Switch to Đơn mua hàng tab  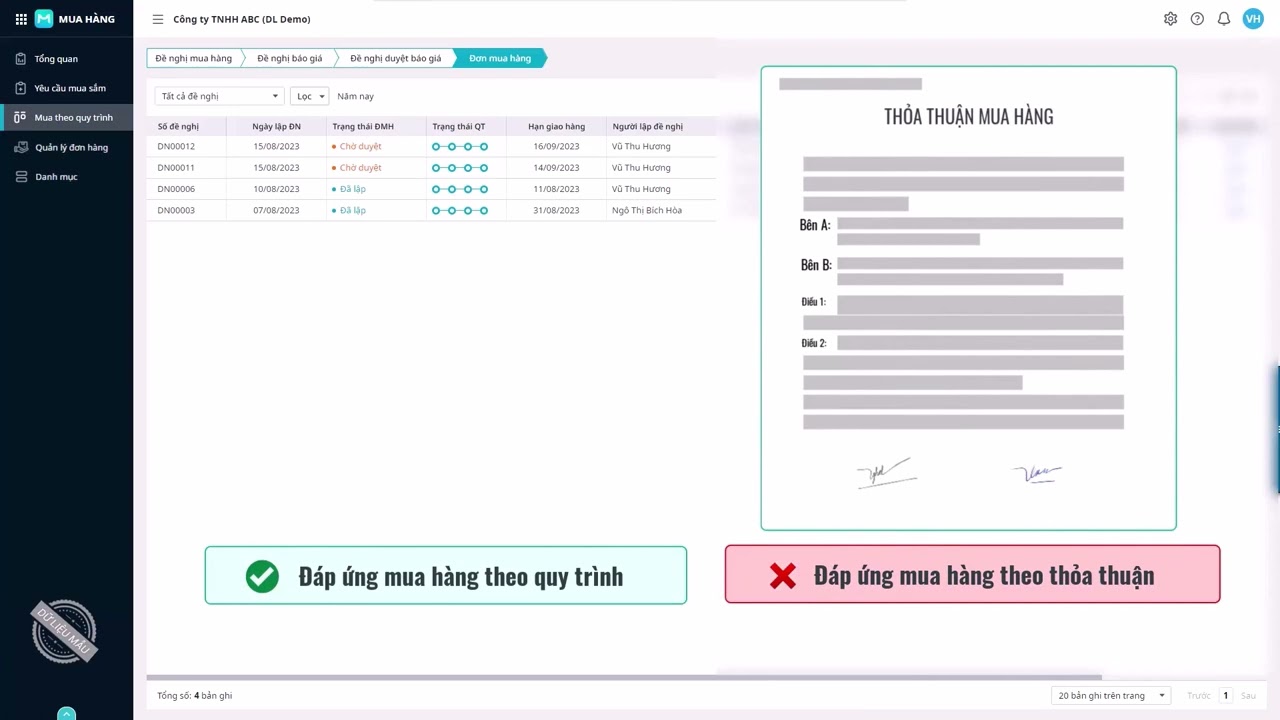[500, 58]
